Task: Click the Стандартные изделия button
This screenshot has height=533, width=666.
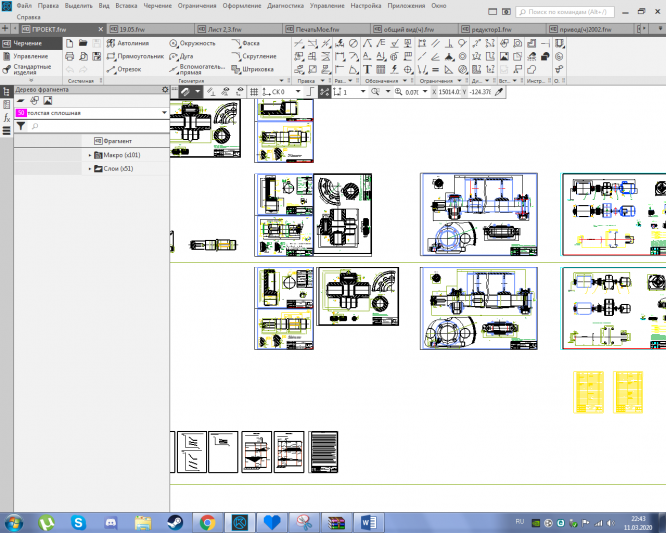Action: pyautogui.click(x=30, y=70)
